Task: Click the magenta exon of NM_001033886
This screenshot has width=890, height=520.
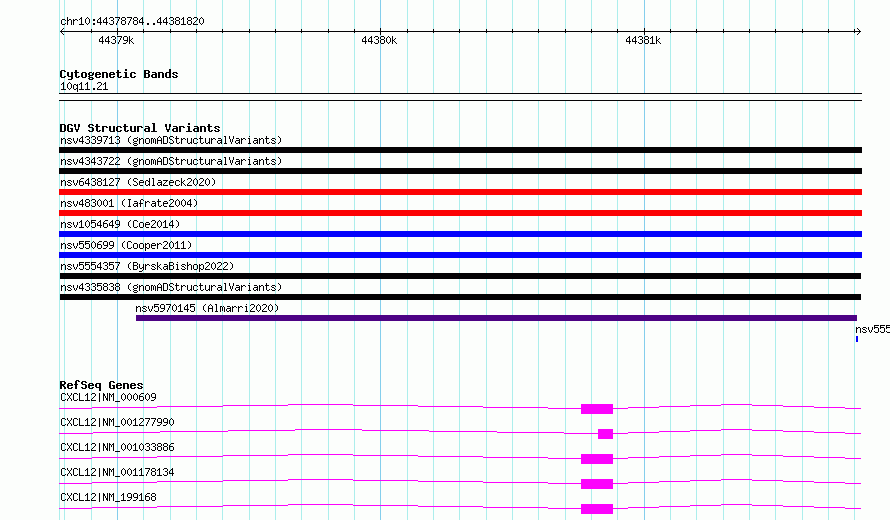Action: pos(597,459)
